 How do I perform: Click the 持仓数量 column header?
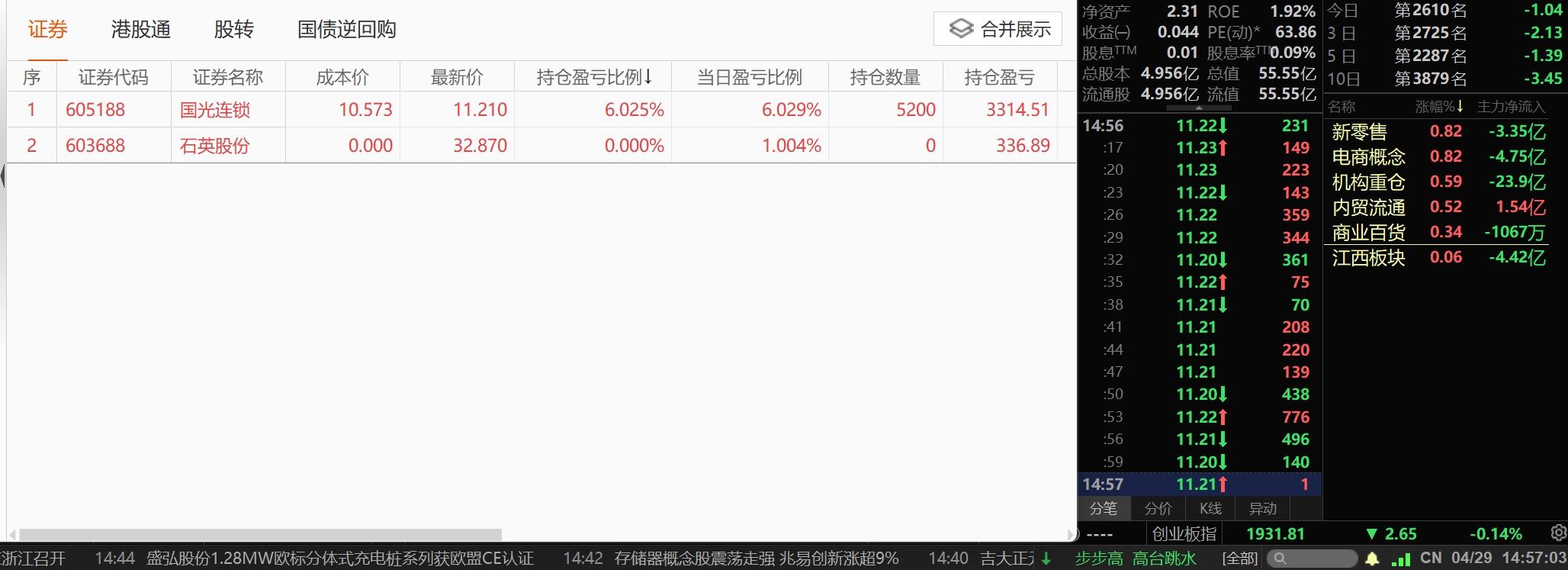(x=885, y=77)
